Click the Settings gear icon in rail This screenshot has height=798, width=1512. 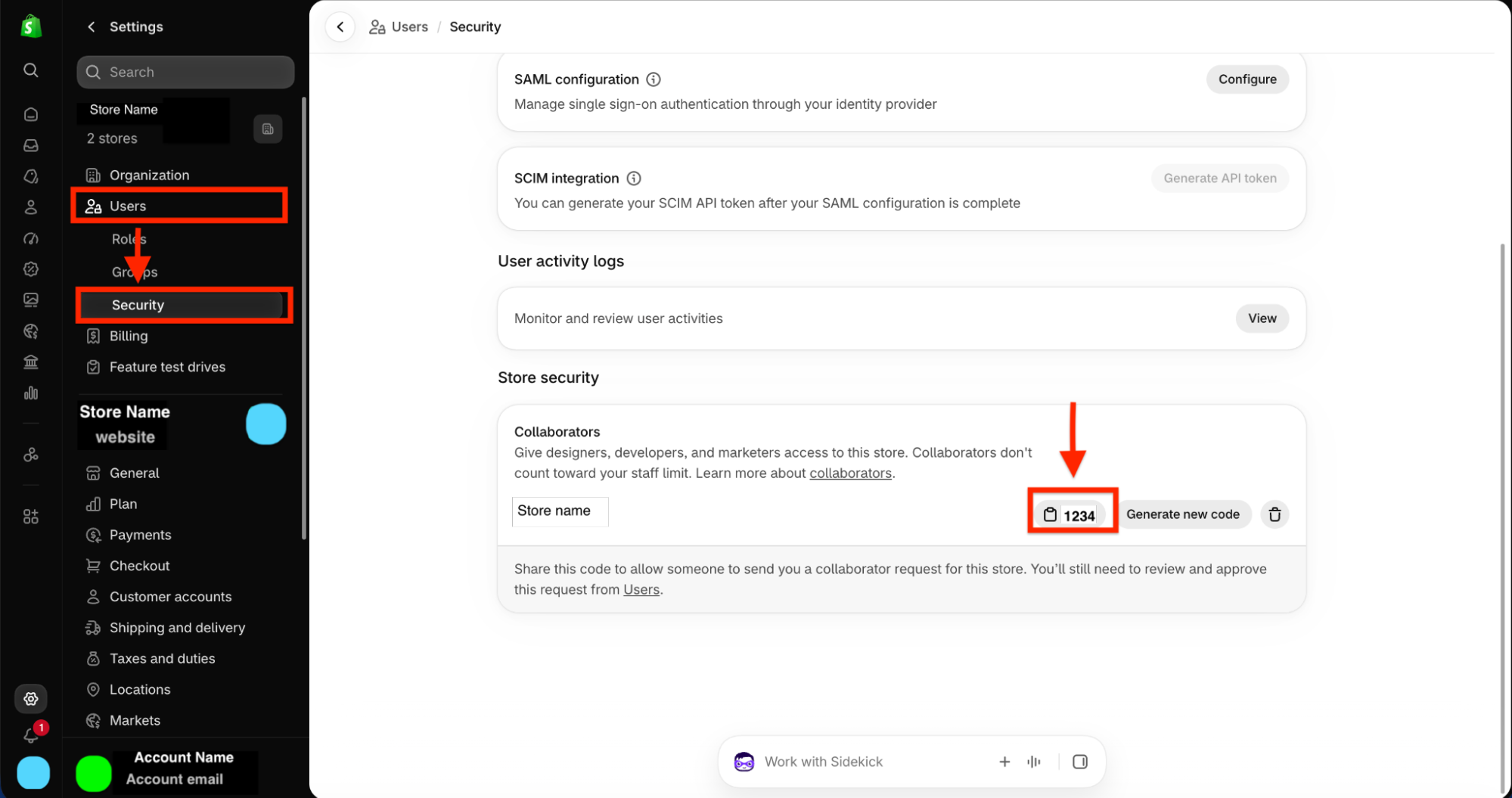[x=31, y=699]
